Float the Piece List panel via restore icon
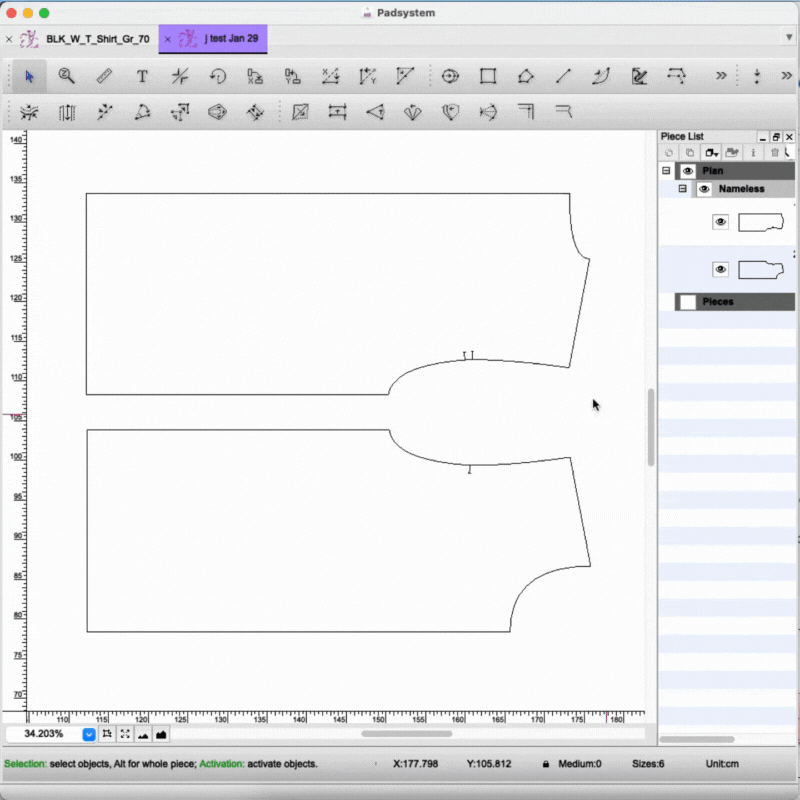Viewport: 800px width, 800px height. point(776,137)
